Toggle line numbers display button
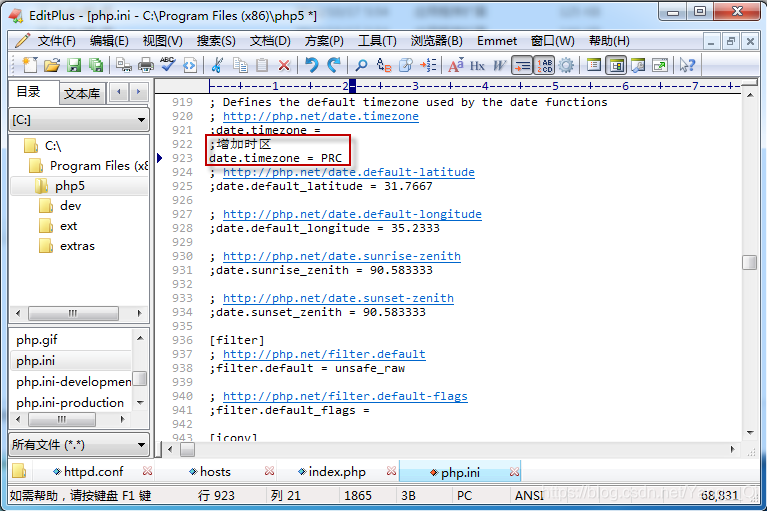This screenshot has height=511, width=767. pyautogui.click(x=544, y=65)
